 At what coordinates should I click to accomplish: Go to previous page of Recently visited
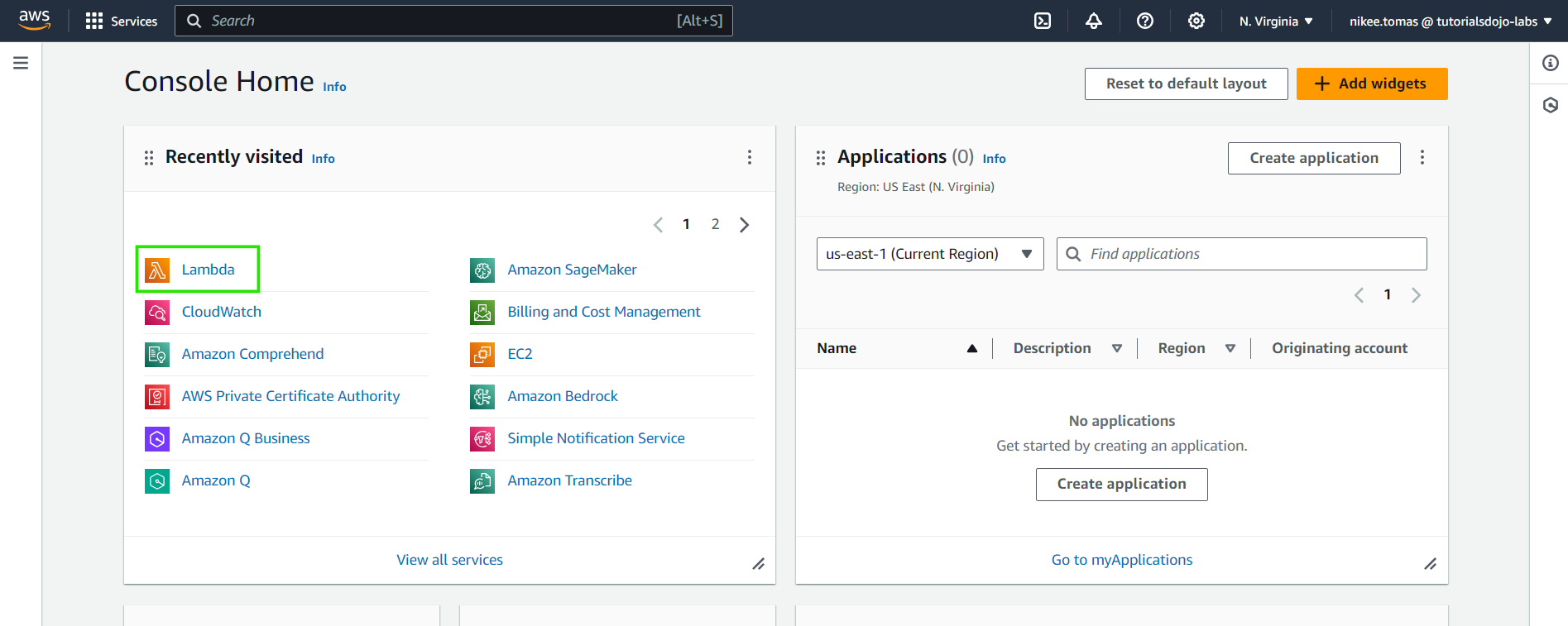[x=658, y=225]
